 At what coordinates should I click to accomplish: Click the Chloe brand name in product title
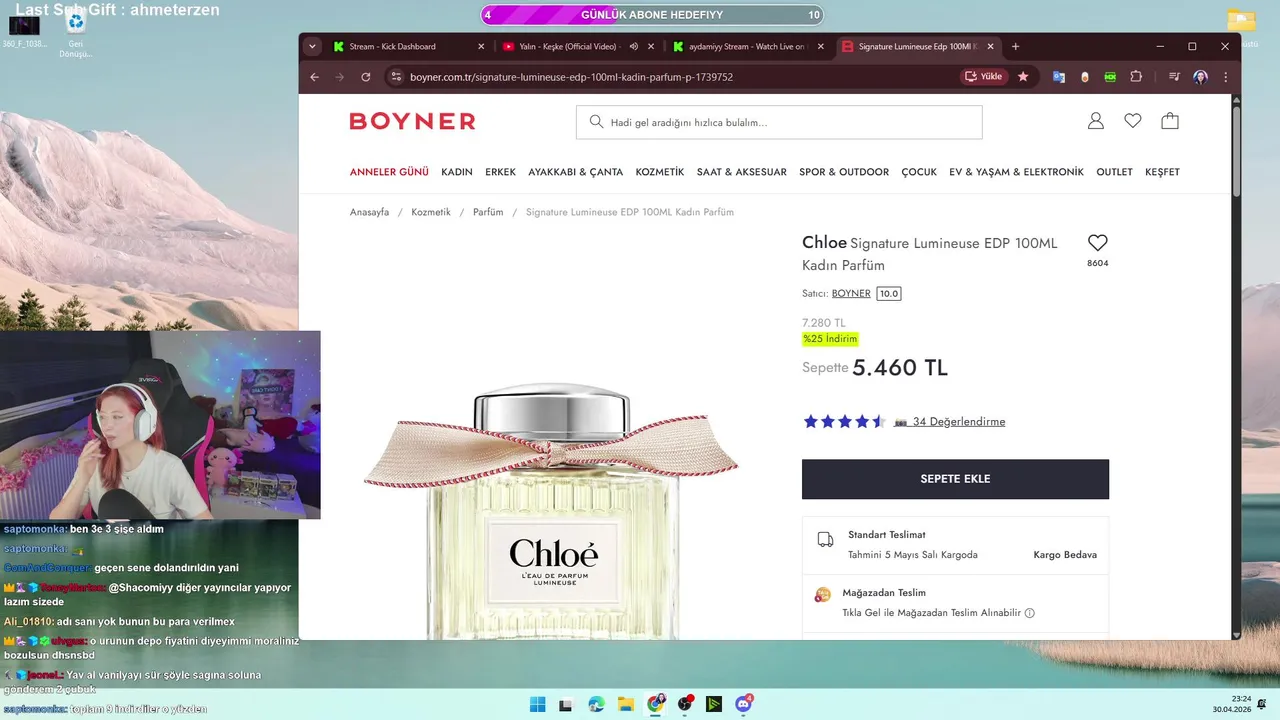(824, 243)
